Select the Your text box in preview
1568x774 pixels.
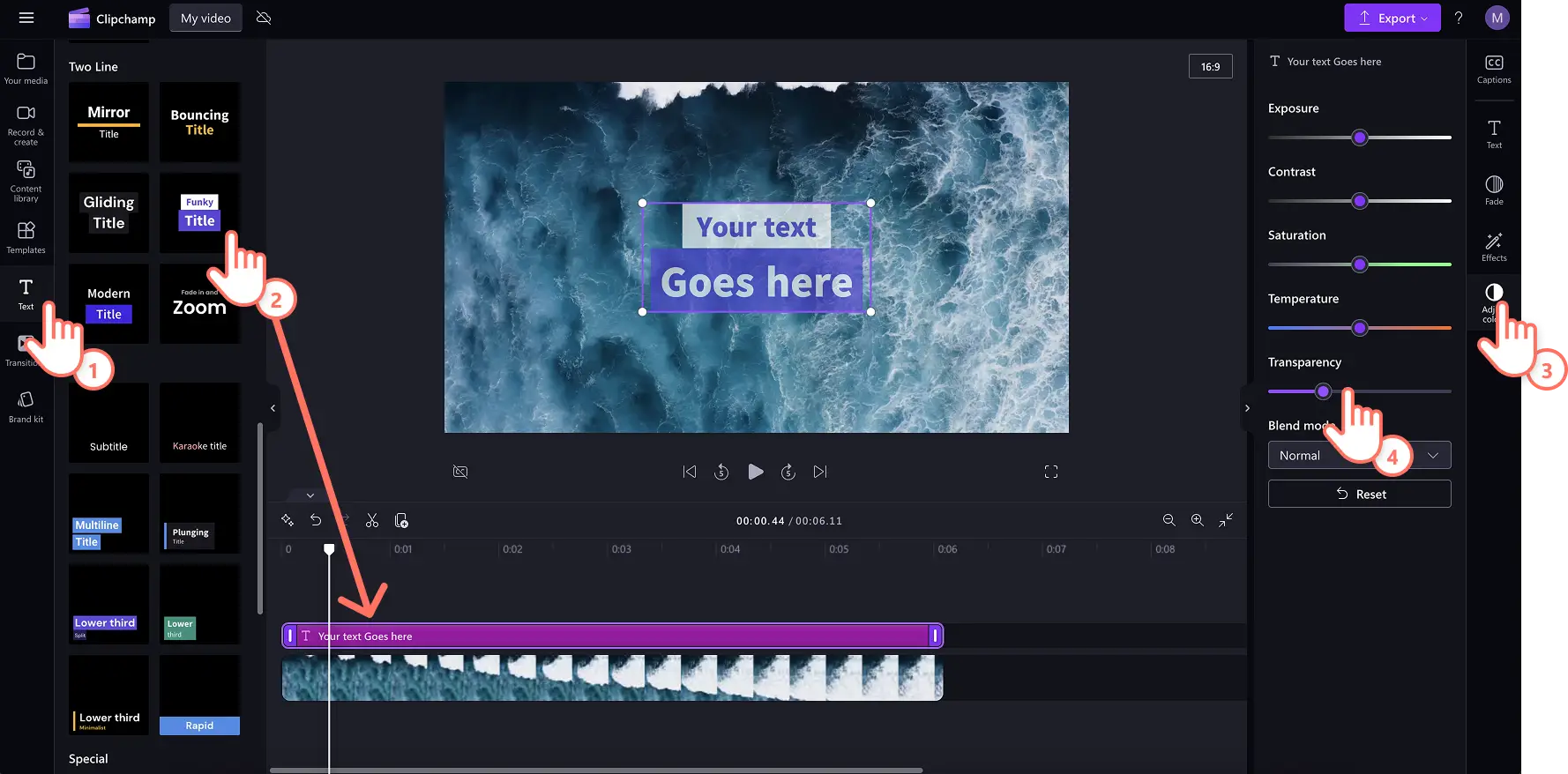coord(757,227)
